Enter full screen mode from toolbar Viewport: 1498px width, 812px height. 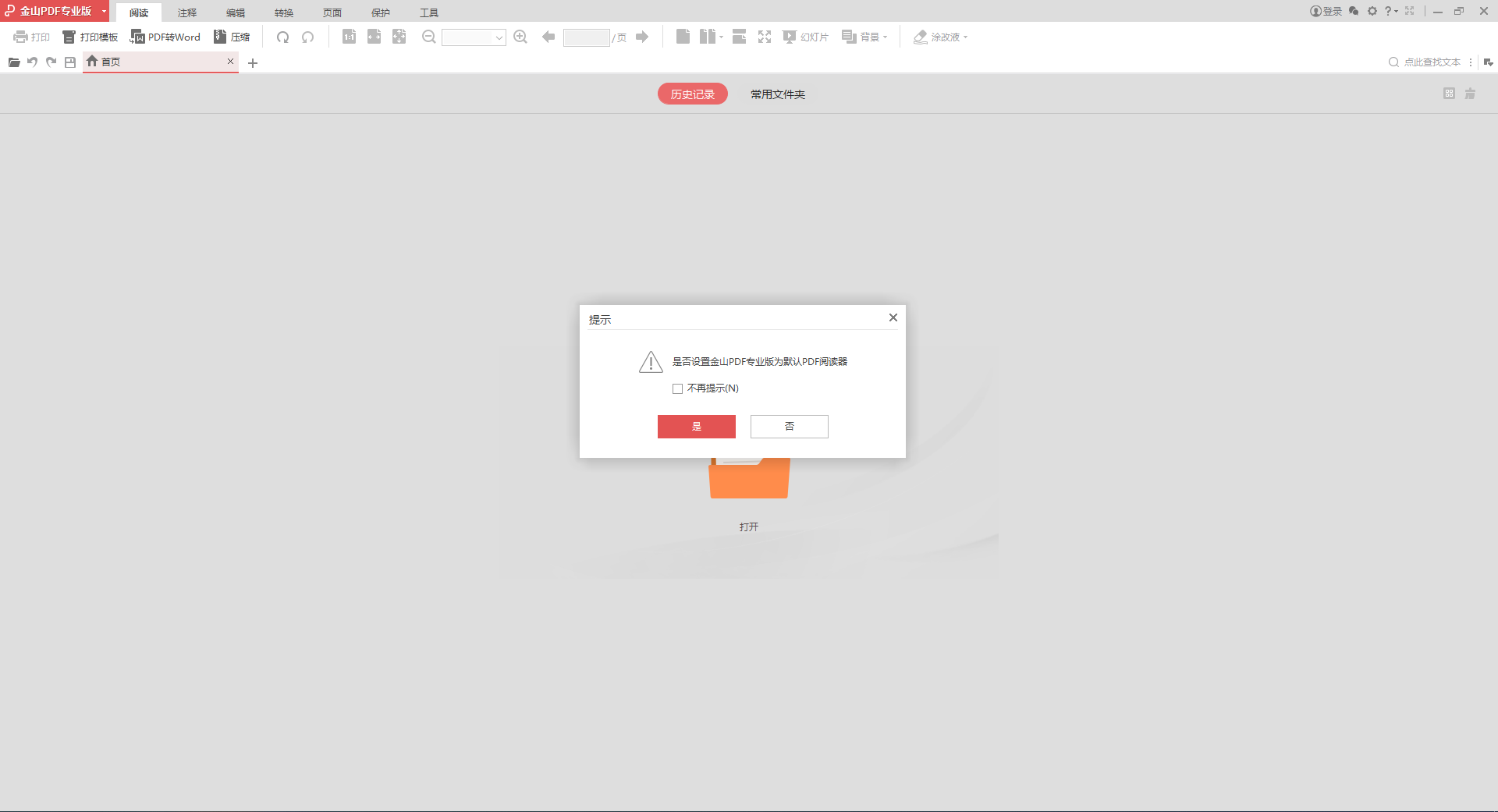pos(765,37)
